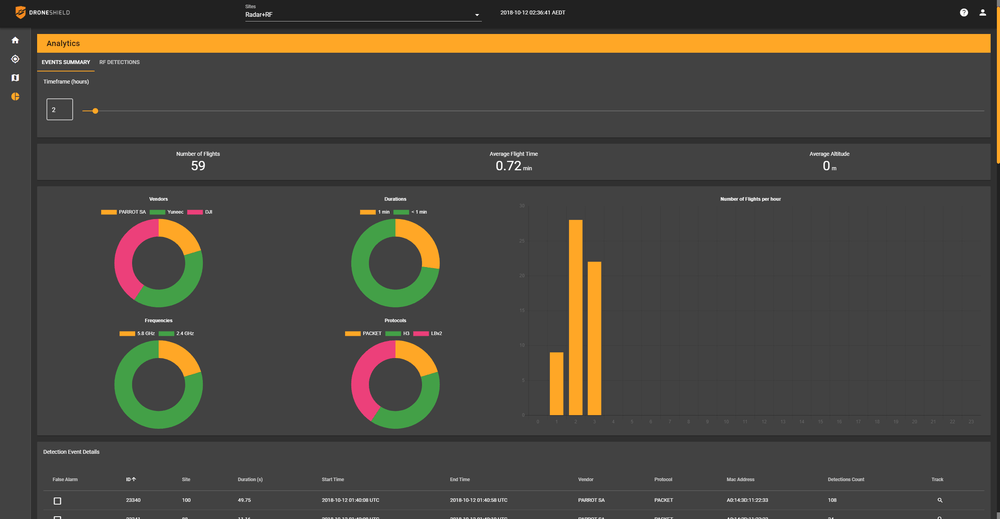
Task: Click the Detections Count column header
Action: click(848, 480)
